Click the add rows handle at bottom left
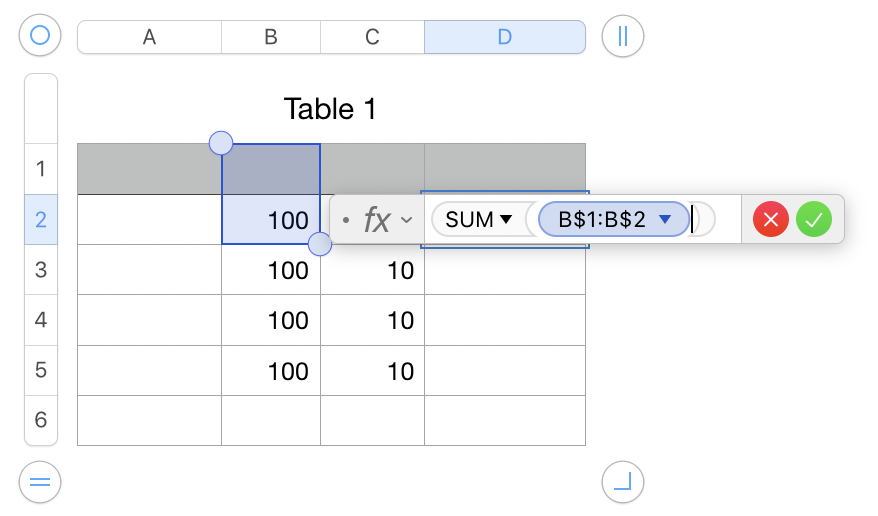Screen dimensions: 878x516 point(40,482)
